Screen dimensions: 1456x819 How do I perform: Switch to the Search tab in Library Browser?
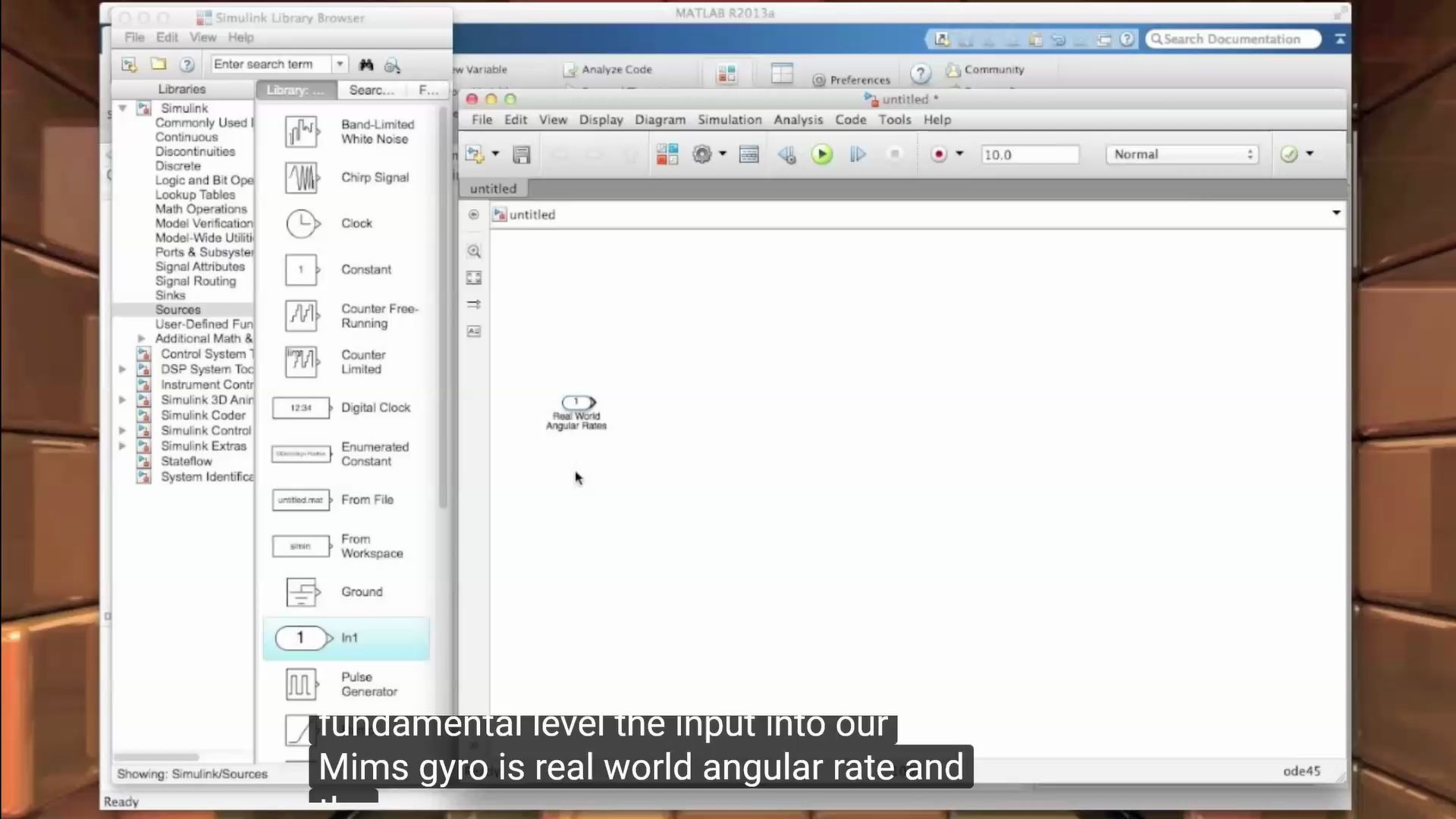[x=372, y=90]
